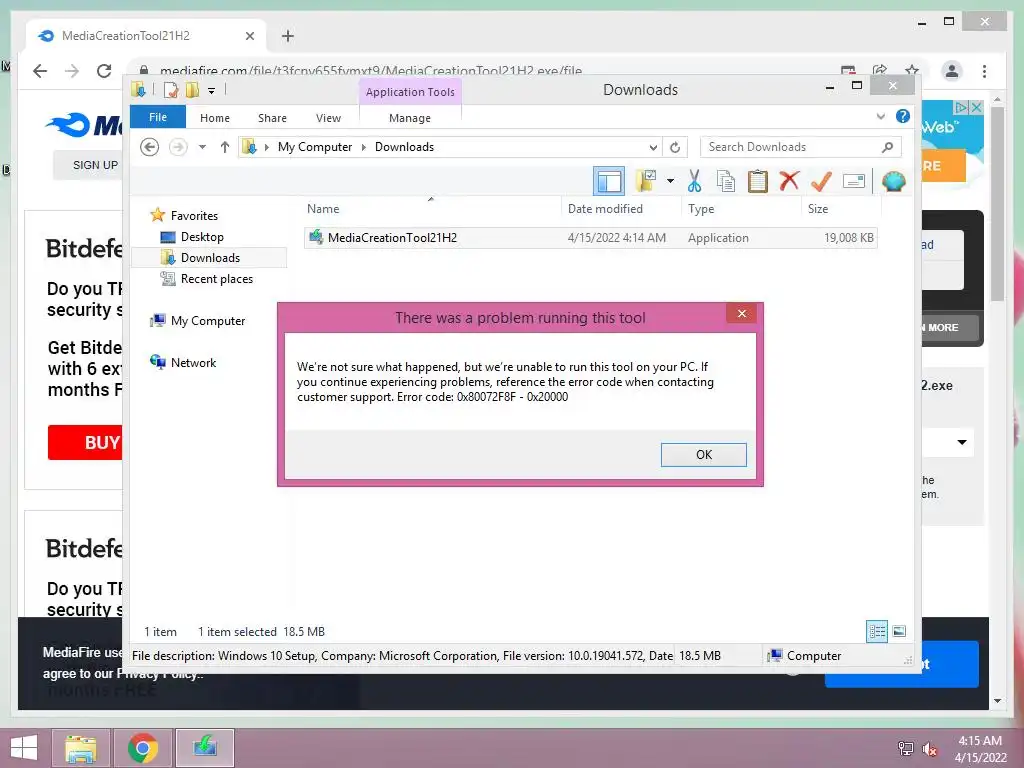
Task: Close the MediaCreationTool21H2 Chrome tab
Action: click(x=249, y=36)
